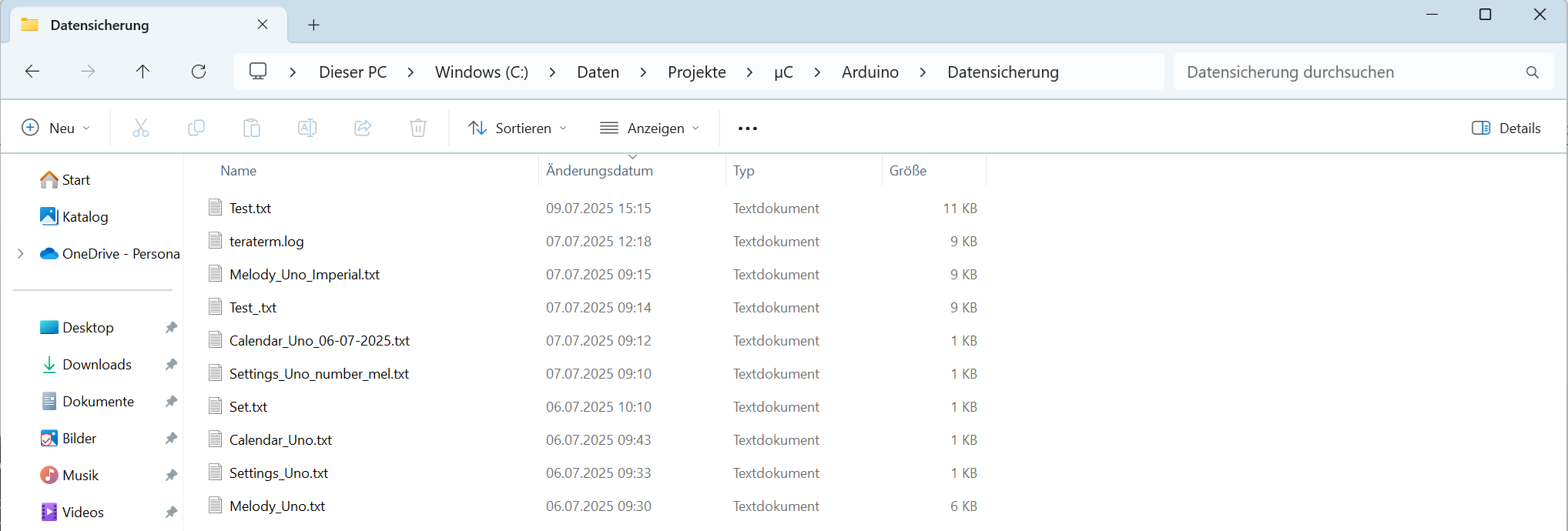Refresh the current folder view
1568x531 pixels.
pos(199,72)
